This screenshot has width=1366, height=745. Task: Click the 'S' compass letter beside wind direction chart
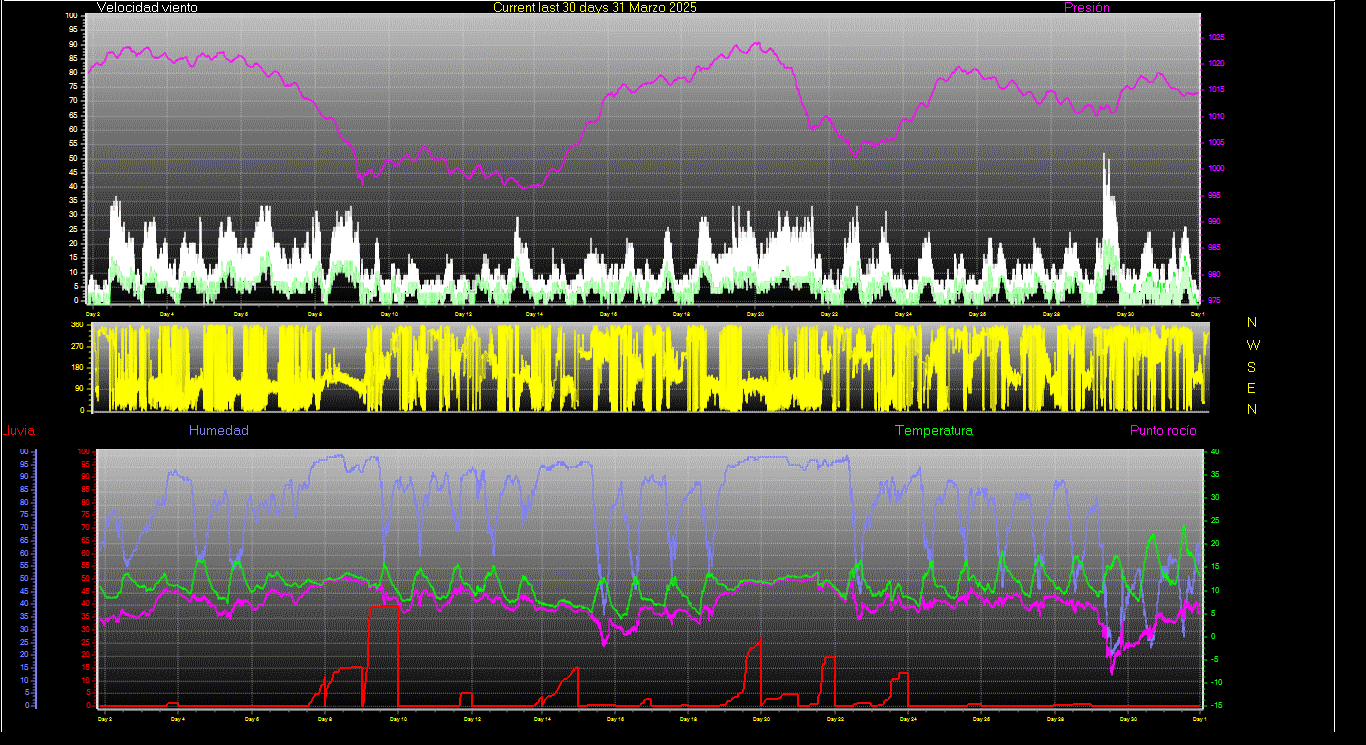click(x=1252, y=366)
